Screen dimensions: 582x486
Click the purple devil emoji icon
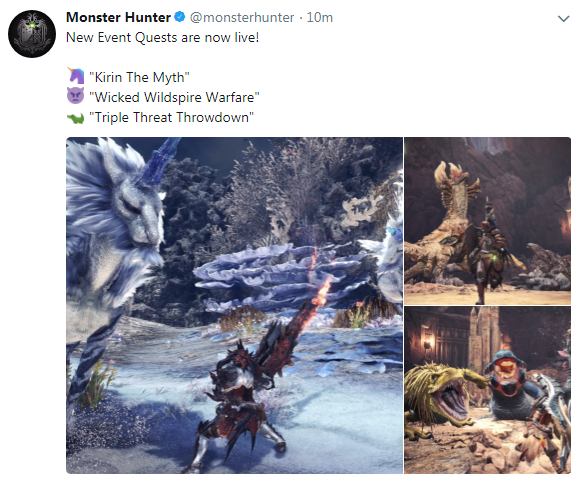[x=75, y=96]
